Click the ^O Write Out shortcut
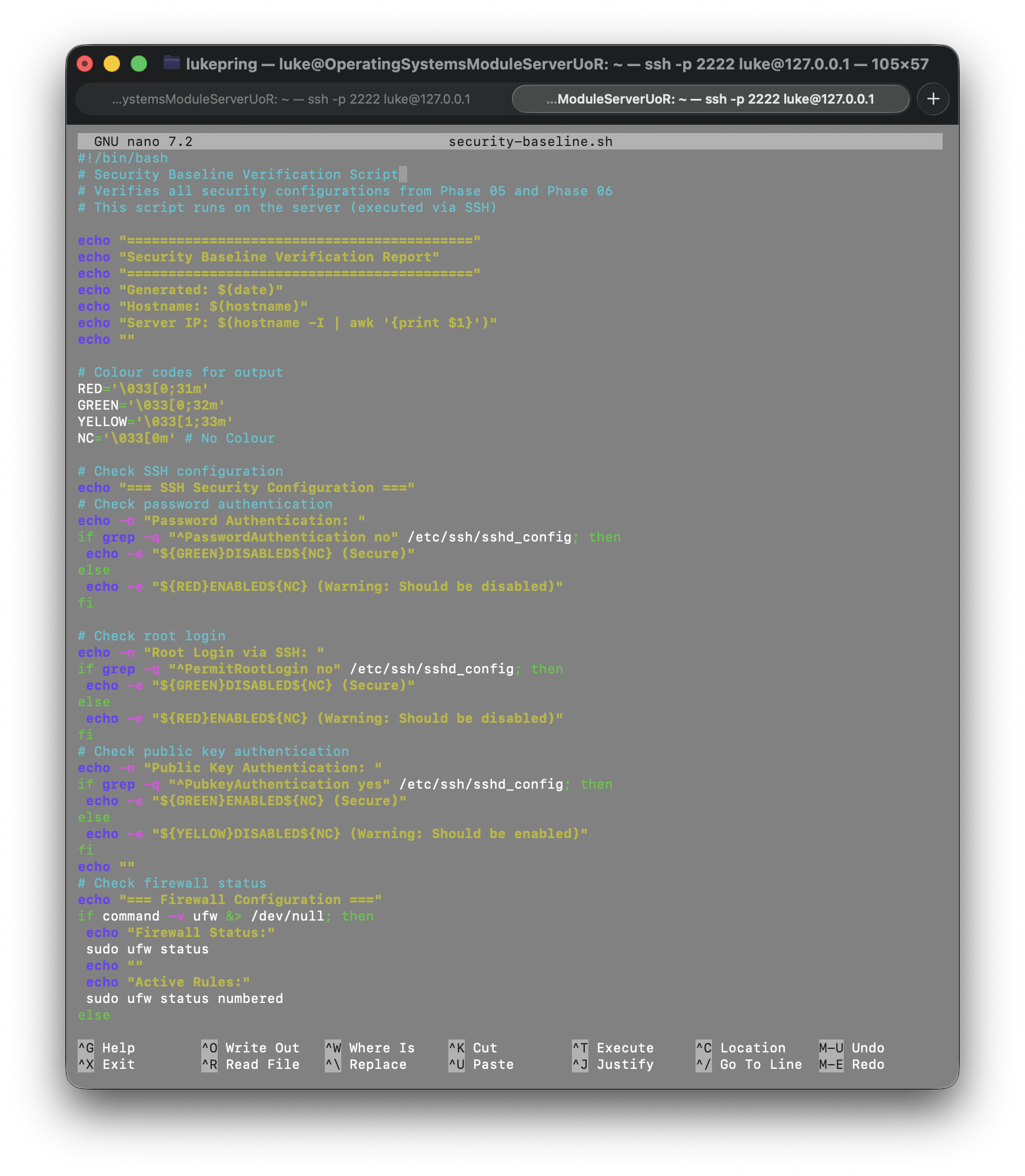The height and width of the screenshot is (1176, 1025). click(x=251, y=1048)
